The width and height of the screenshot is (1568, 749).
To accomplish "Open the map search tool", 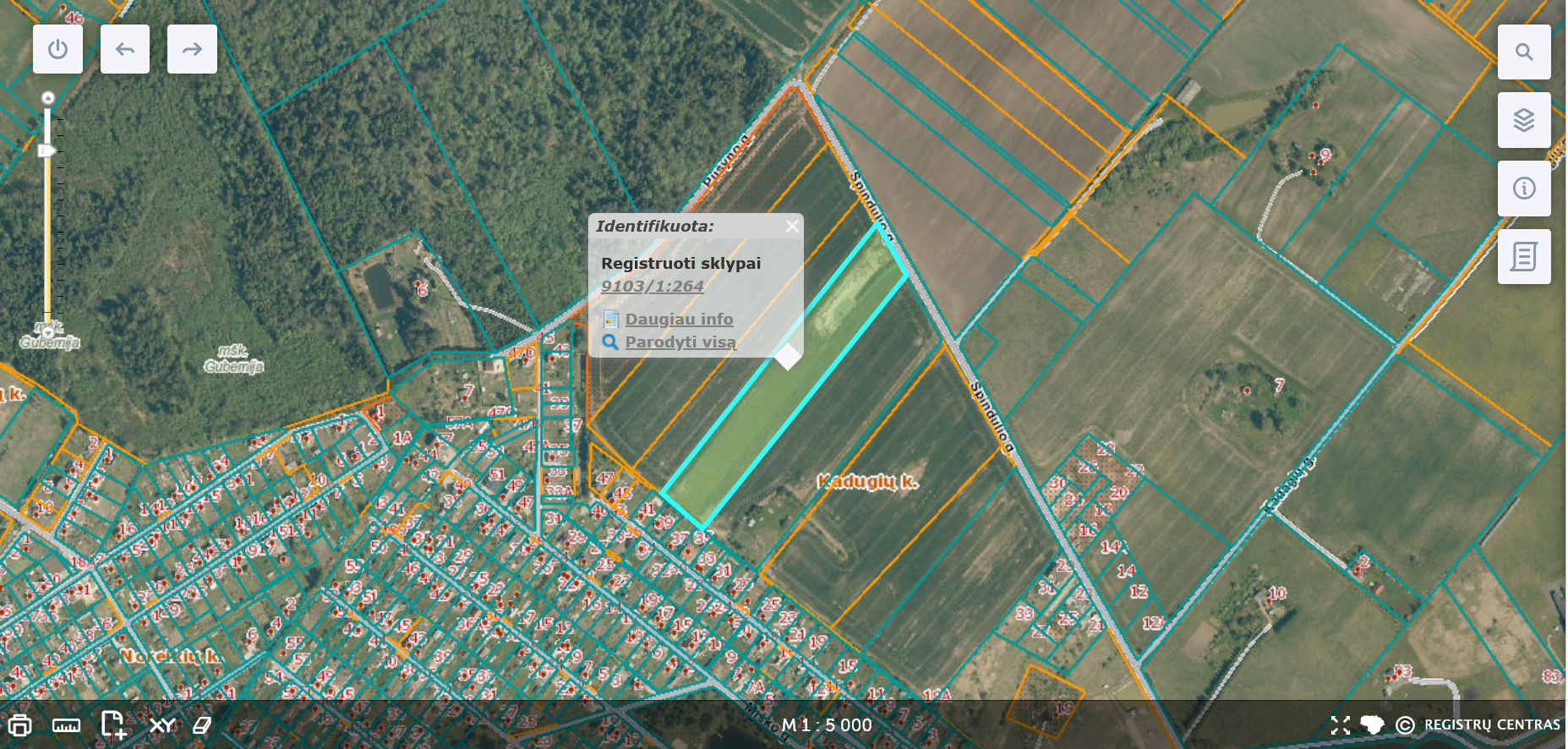I will click(x=1523, y=52).
